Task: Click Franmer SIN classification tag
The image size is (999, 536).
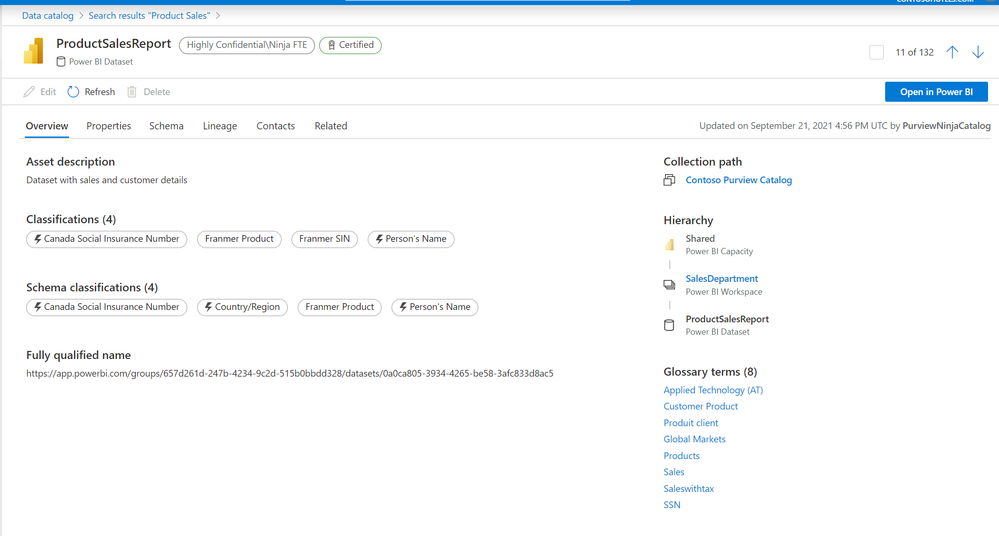Action: tap(324, 239)
